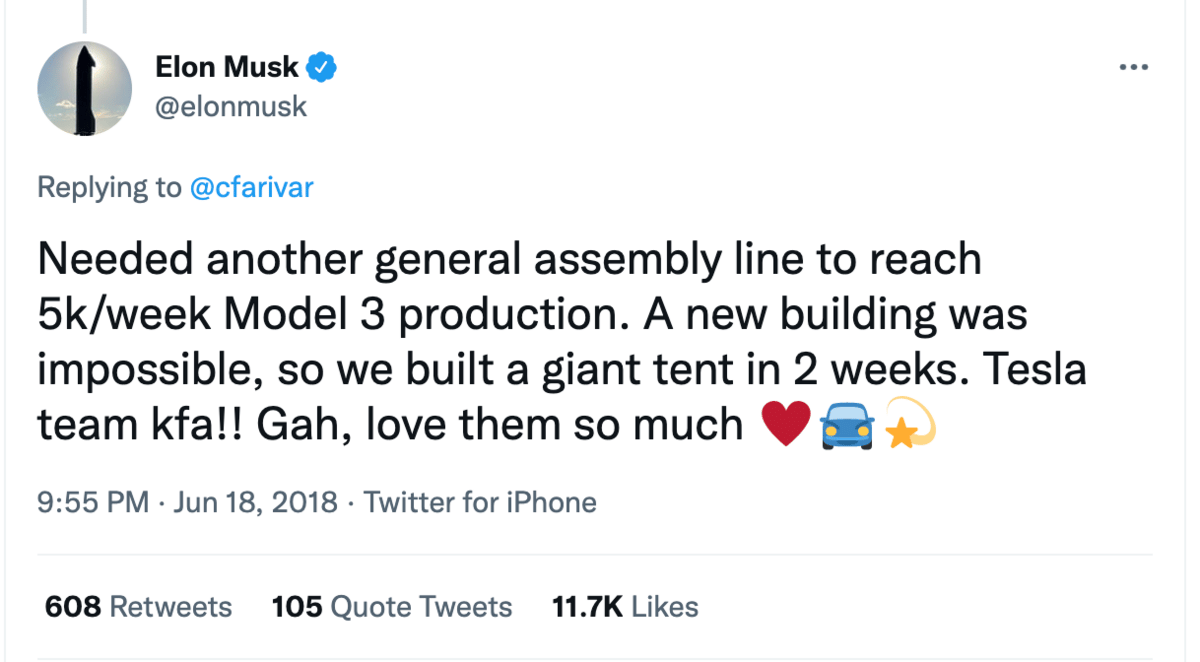Show the 11.7K Likes list
The image size is (1200, 662).
click(x=625, y=607)
